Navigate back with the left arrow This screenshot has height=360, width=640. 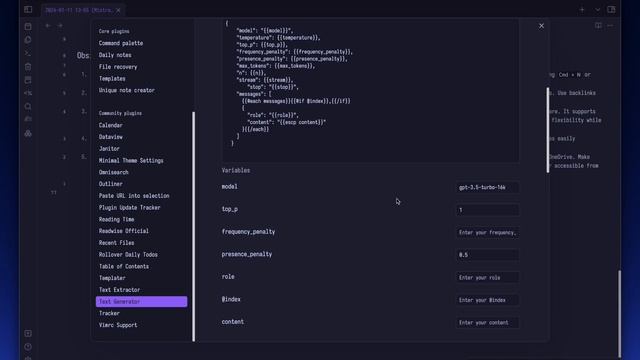pos(48,25)
